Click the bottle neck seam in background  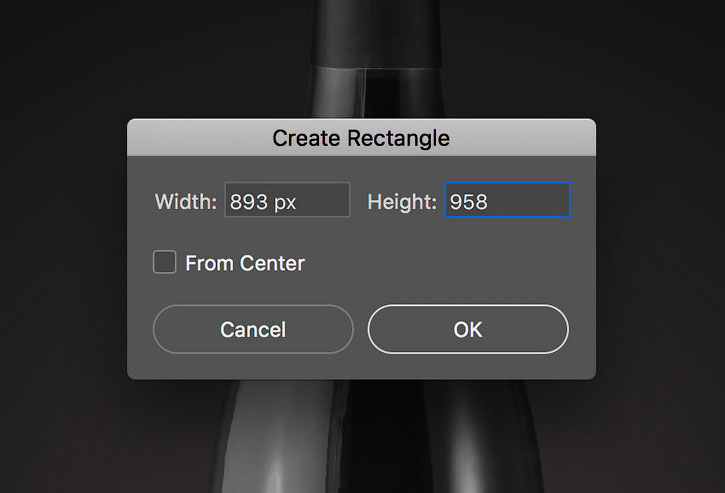365,92
